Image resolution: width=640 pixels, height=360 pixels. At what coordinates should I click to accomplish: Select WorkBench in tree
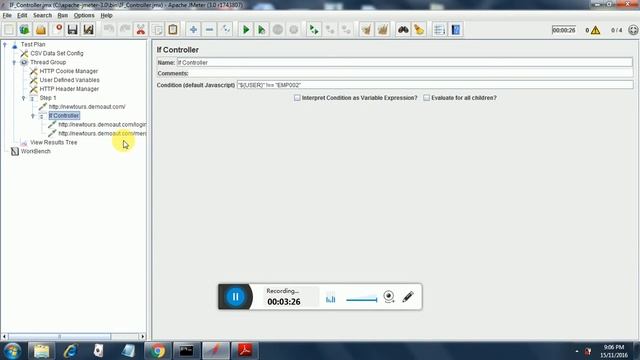coord(36,151)
